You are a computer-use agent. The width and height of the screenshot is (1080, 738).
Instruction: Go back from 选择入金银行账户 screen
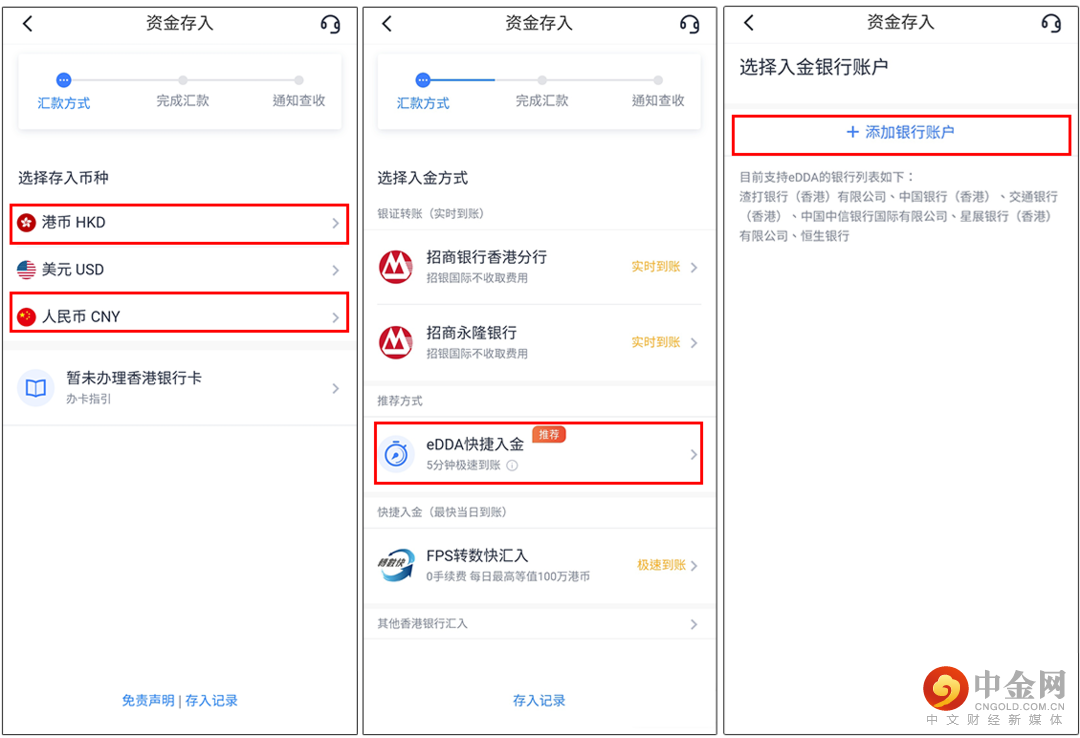tap(749, 23)
